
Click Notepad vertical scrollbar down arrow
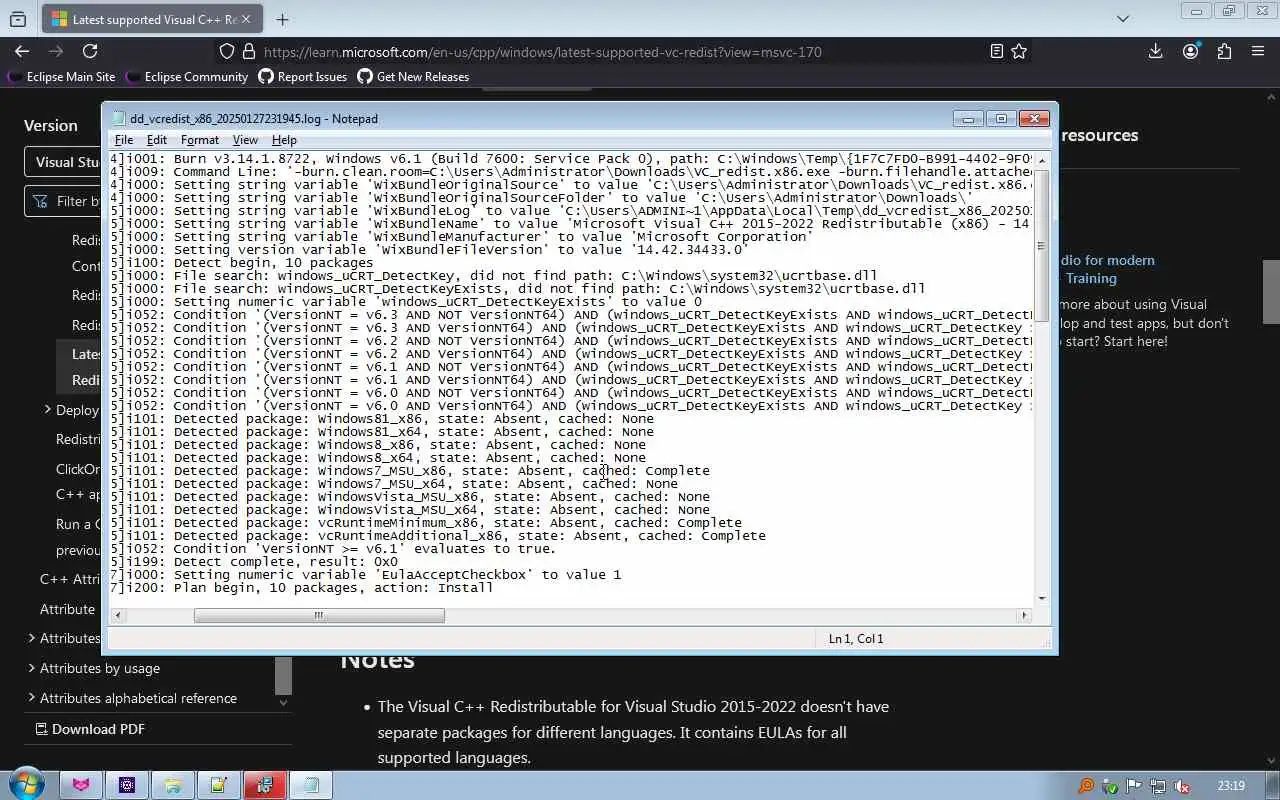1042,598
